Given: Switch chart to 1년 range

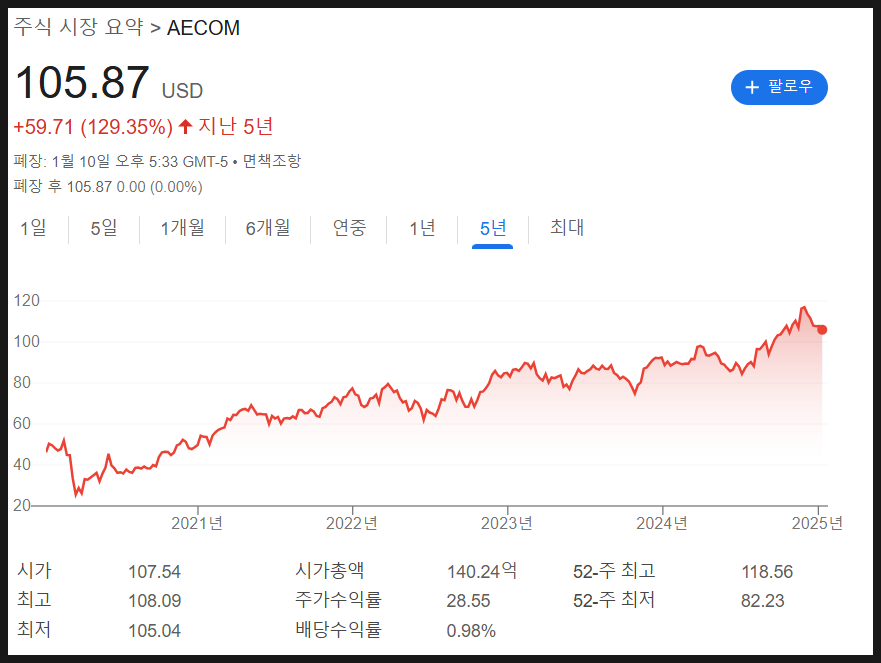Looking at the screenshot, I should [x=422, y=228].
